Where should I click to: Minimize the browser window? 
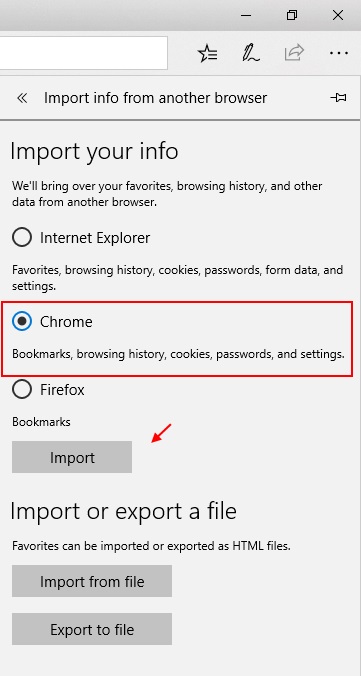point(246,15)
